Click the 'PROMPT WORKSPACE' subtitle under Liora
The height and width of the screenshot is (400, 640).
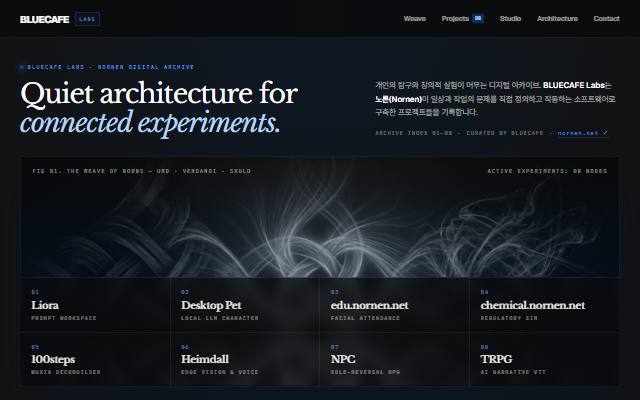64,318
